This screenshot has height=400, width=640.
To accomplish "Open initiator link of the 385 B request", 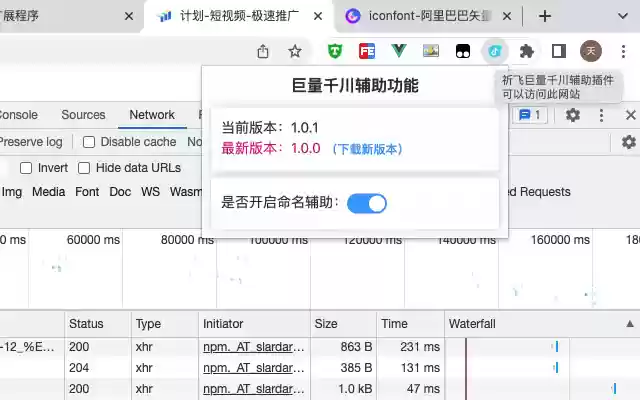I will [x=253, y=368].
